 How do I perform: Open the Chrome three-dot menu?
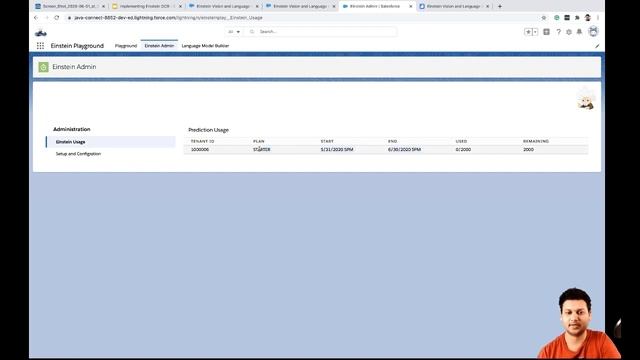[598, 18]
